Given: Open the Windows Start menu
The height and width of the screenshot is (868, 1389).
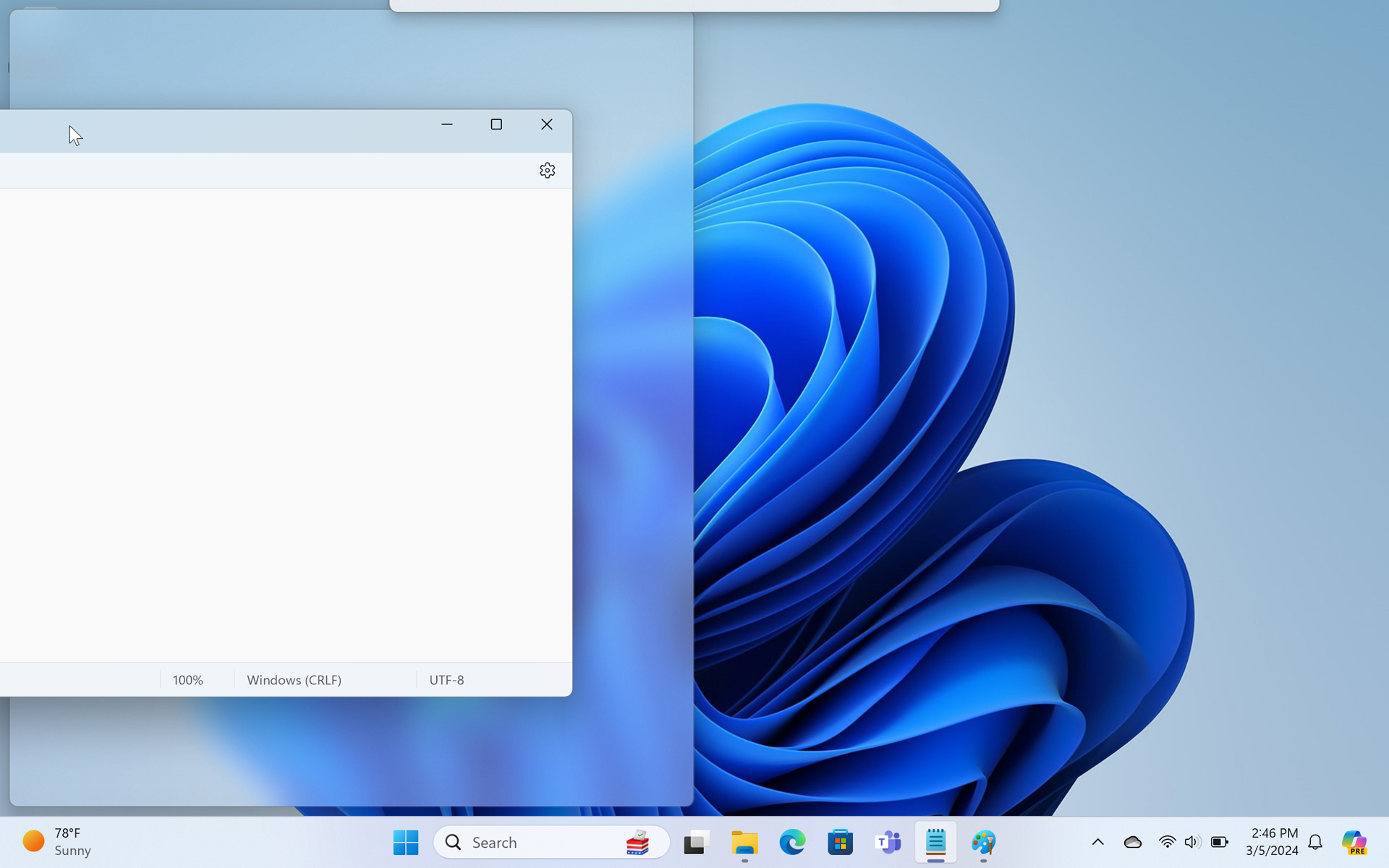Looking at the screenshot, I should 405,842.
